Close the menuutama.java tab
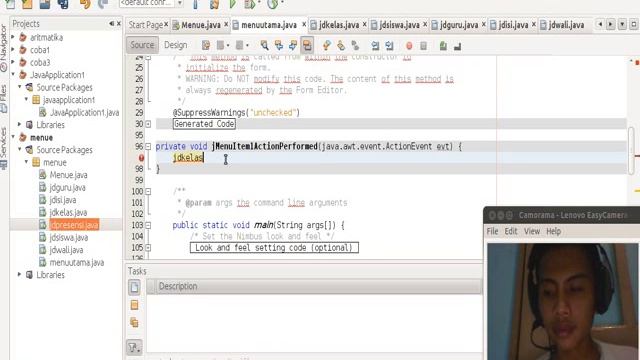 (x=304, y=24)
